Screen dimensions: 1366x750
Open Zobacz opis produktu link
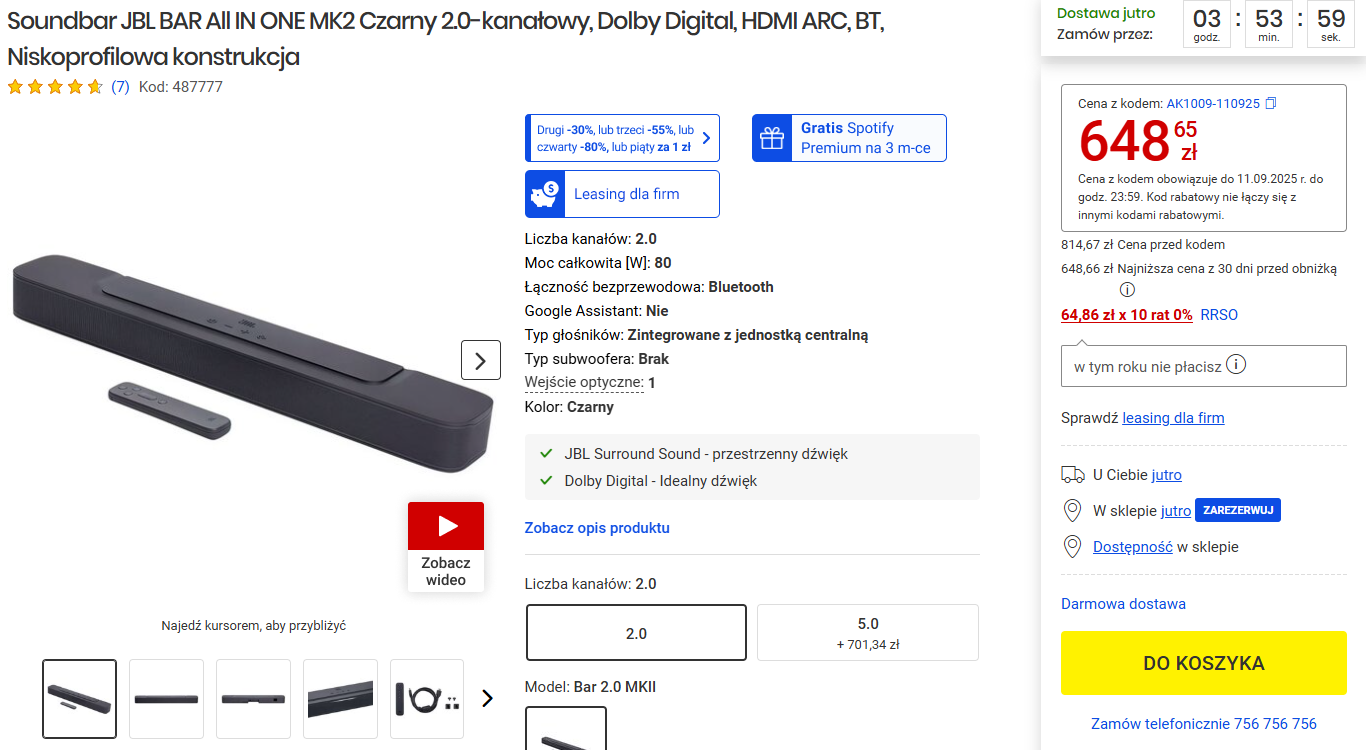[x=597, y=528]
